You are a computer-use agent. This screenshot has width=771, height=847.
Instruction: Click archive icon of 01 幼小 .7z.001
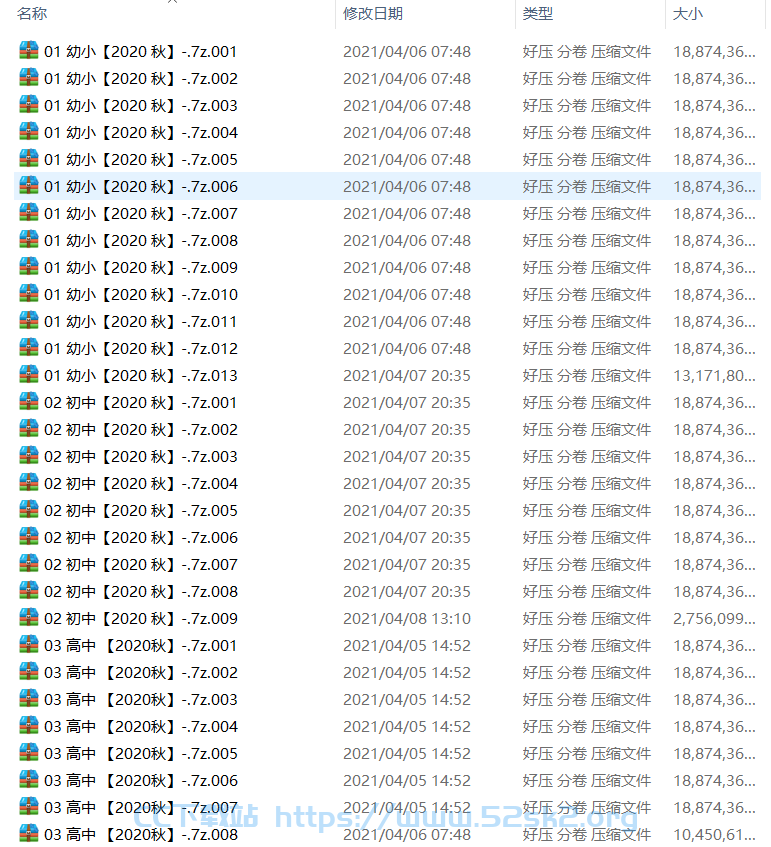pos(29,51)
